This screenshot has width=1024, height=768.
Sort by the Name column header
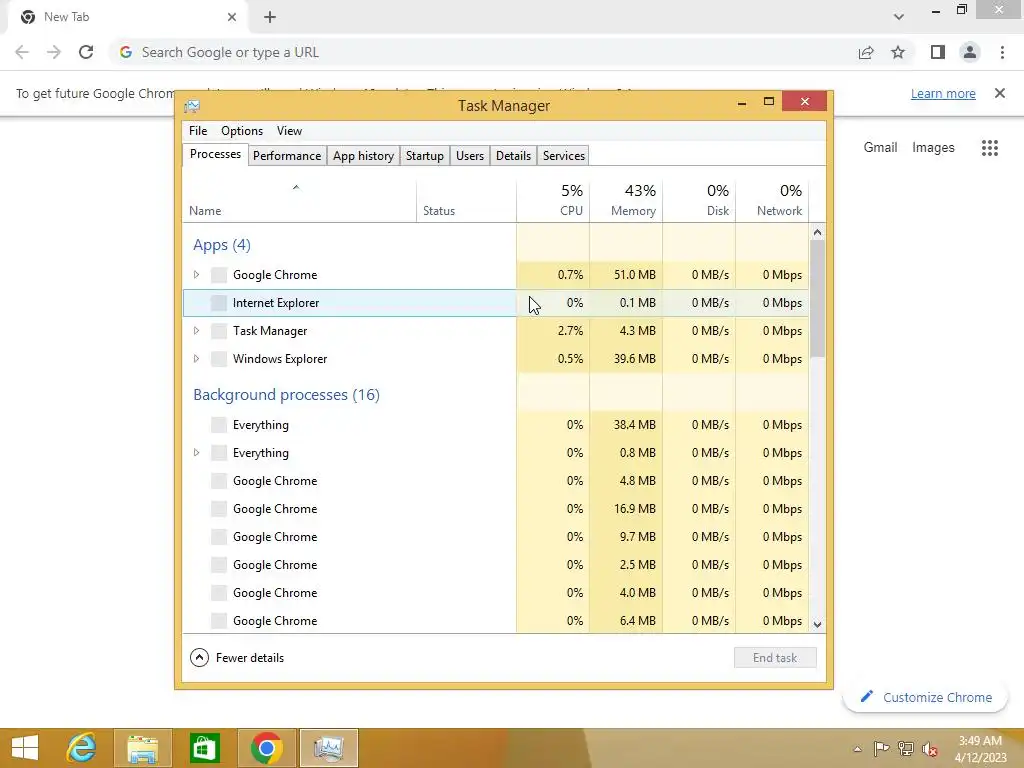click(x=299, y=201)
